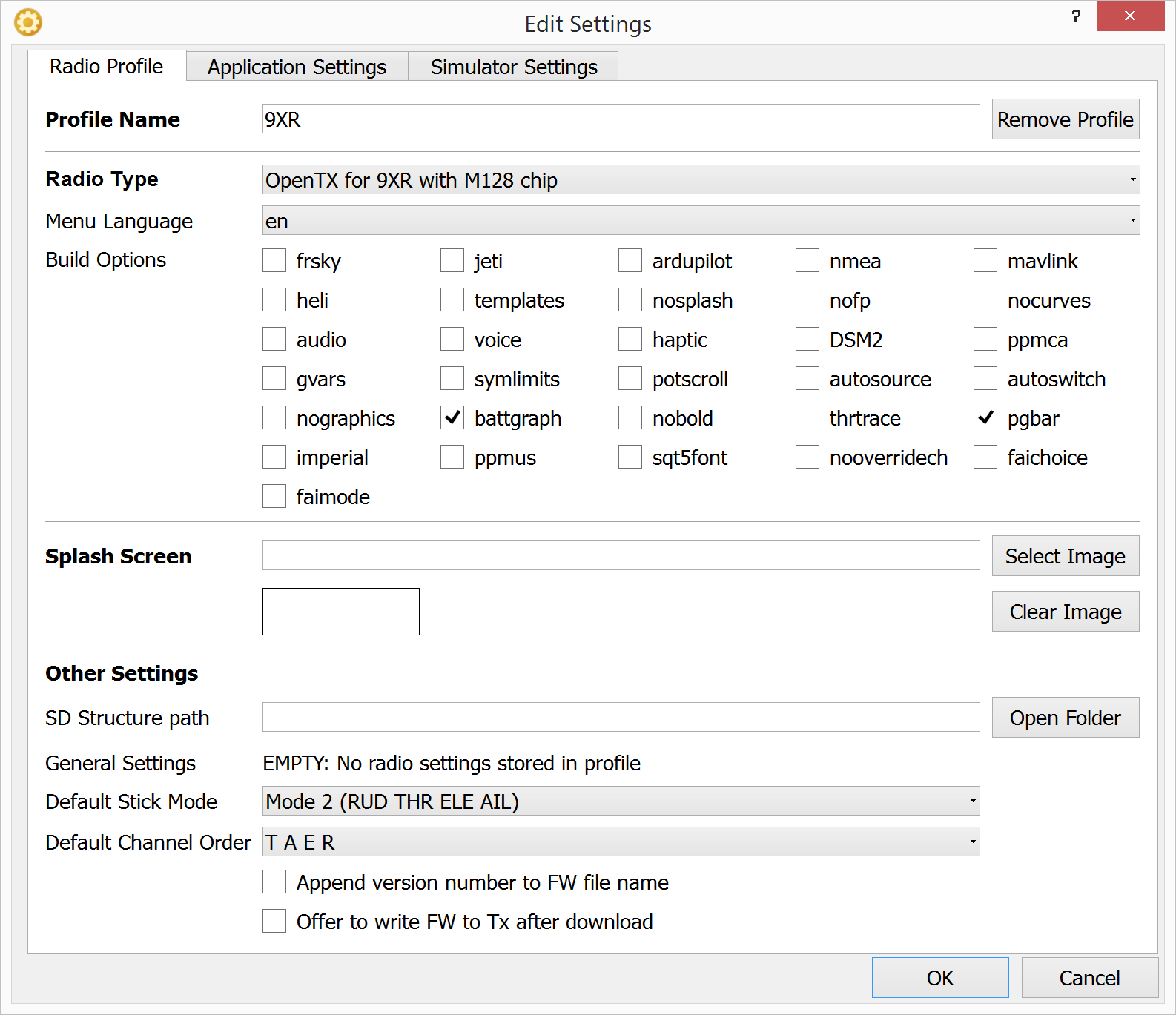Open the Simulator Settings tab
This screenshot has height=1015, width=1176.
[x=513, y=67]
